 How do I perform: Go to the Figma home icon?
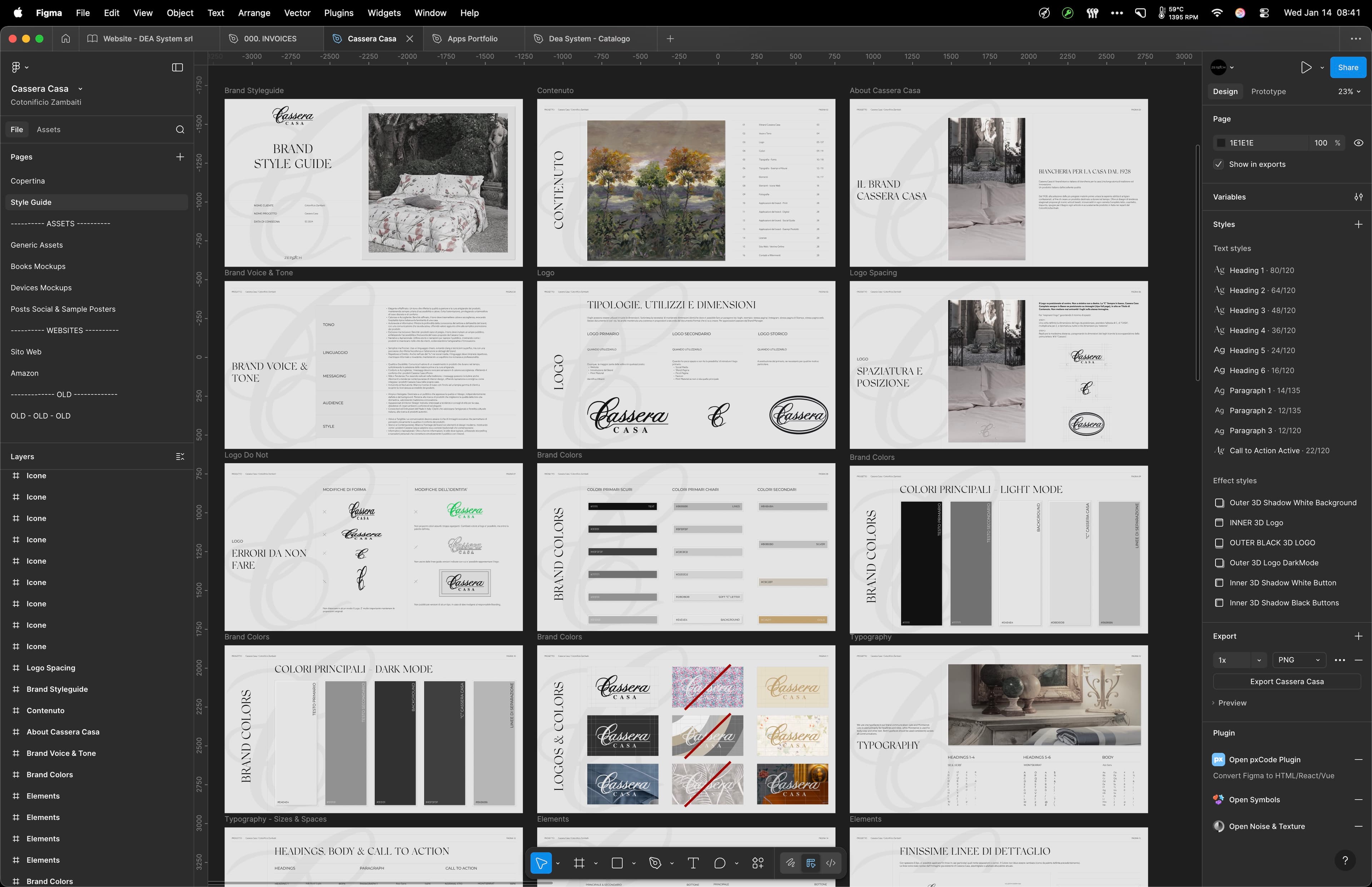click(x=66, y=39)
